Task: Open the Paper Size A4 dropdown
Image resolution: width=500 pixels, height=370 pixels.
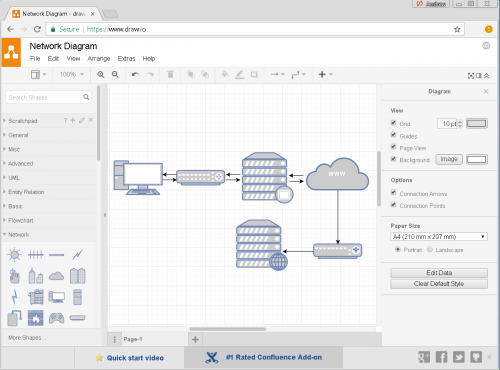Action: click(x=439, y=237)
